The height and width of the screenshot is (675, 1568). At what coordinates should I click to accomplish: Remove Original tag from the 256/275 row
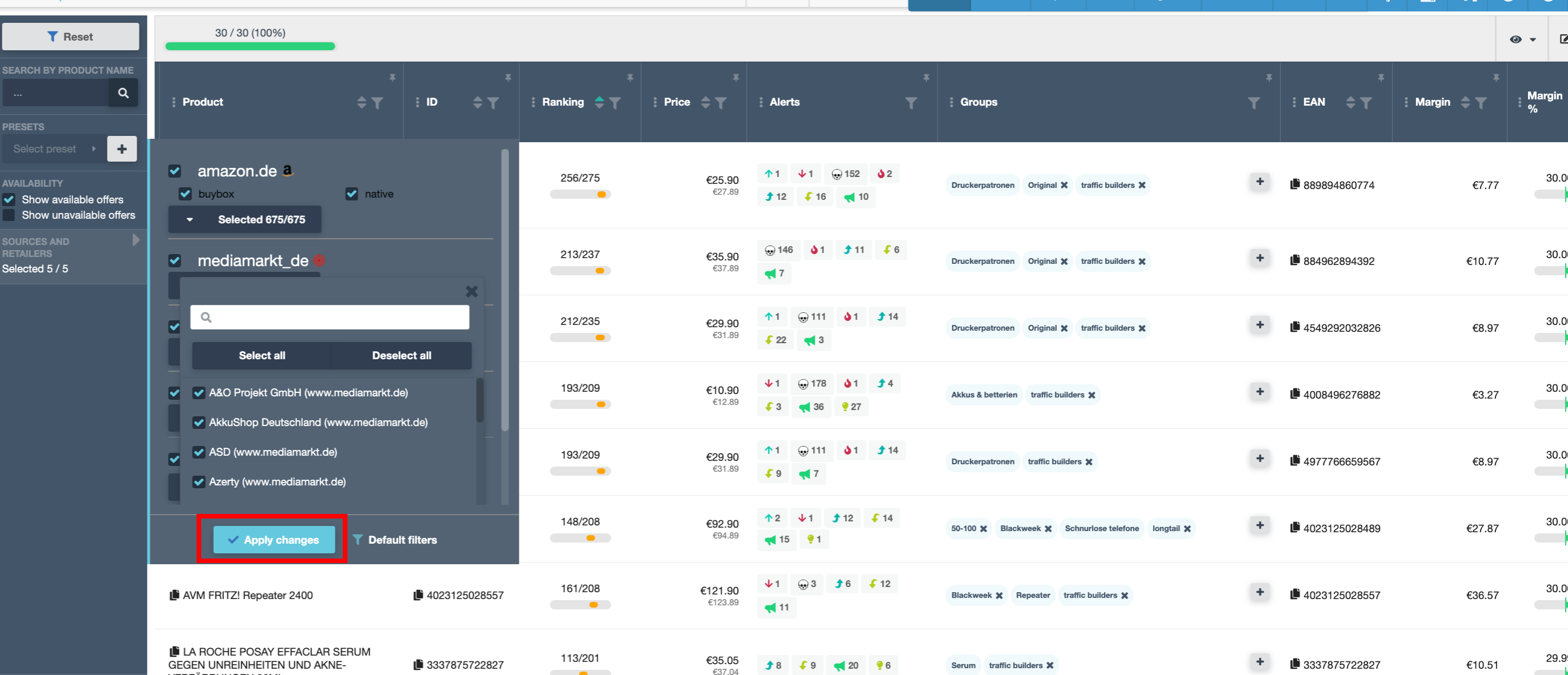click(x=1064, y=185)
